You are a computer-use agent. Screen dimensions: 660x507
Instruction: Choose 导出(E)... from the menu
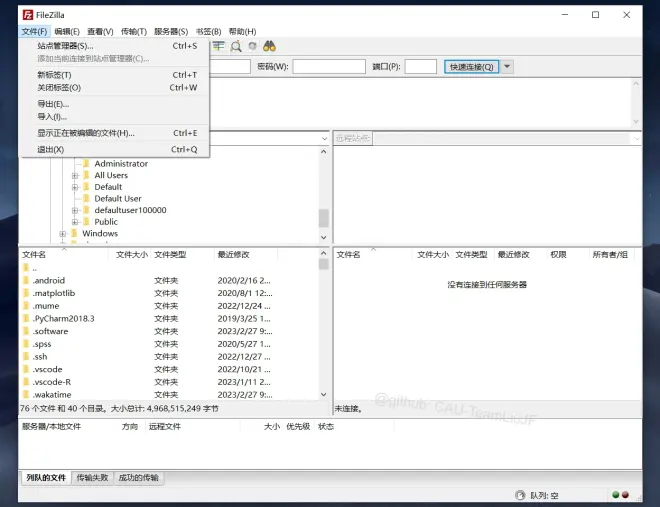point(114,104)
